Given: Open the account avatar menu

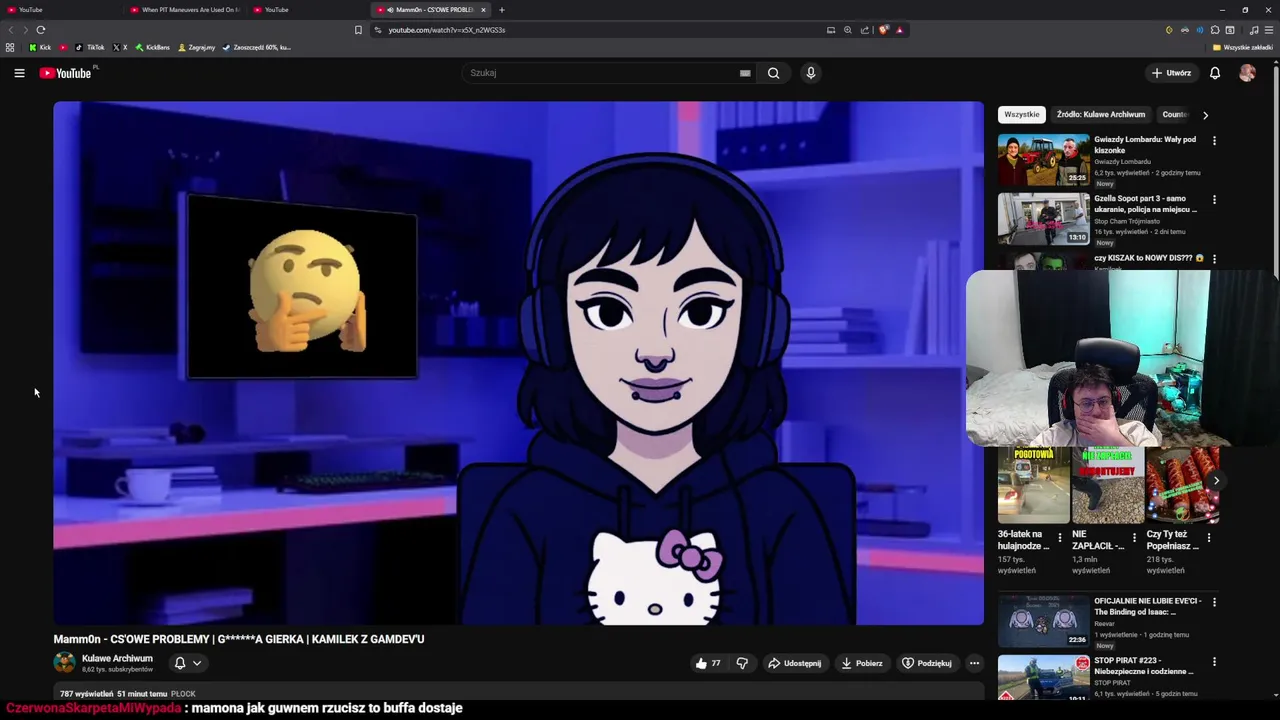Looking at the screenshot, I should click(1247, 73).
